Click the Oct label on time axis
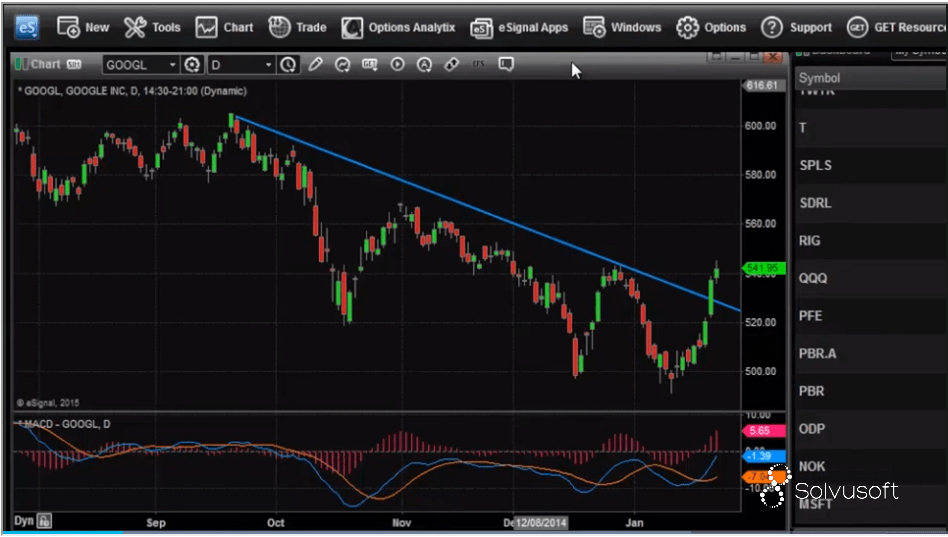 click(x=275, y=522)
